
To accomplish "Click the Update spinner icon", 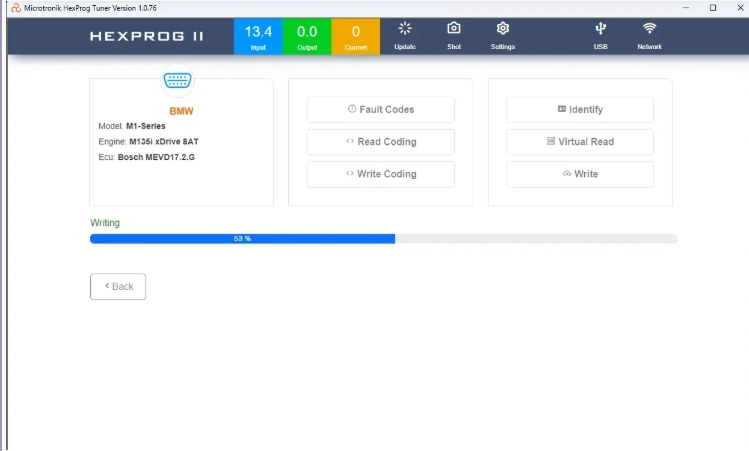I will (x=405, y=29).
